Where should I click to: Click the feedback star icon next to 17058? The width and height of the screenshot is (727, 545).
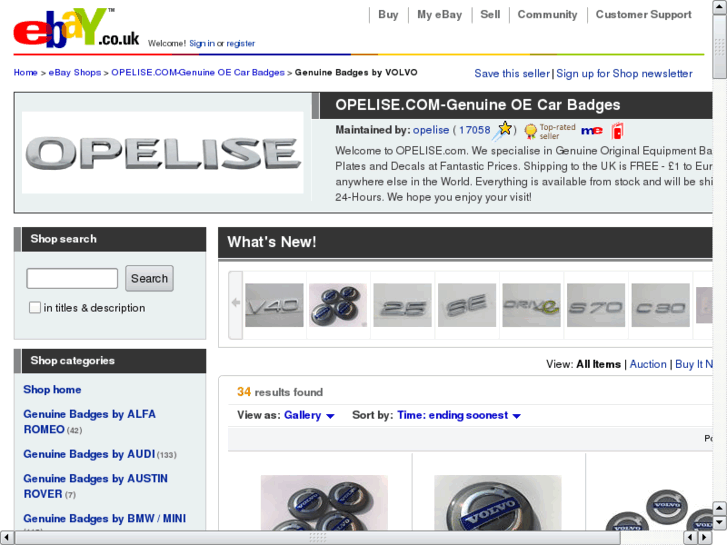tap(503, 130)
